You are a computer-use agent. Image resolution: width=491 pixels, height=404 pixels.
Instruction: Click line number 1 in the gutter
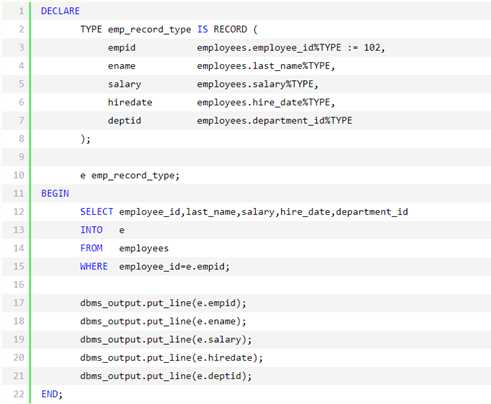(21, 11)
